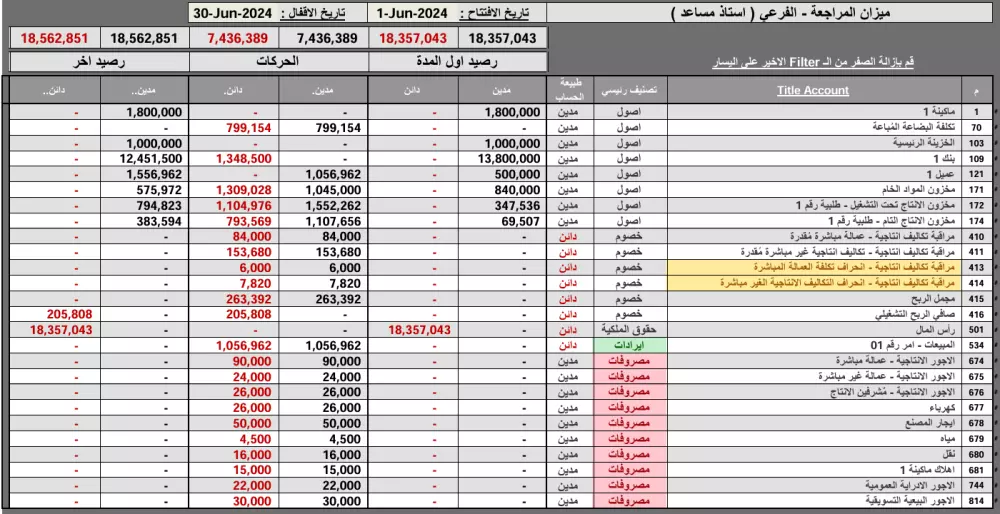Click account number 172 cell
This screenshot has width=1000, height=514.
coord(976,205)
